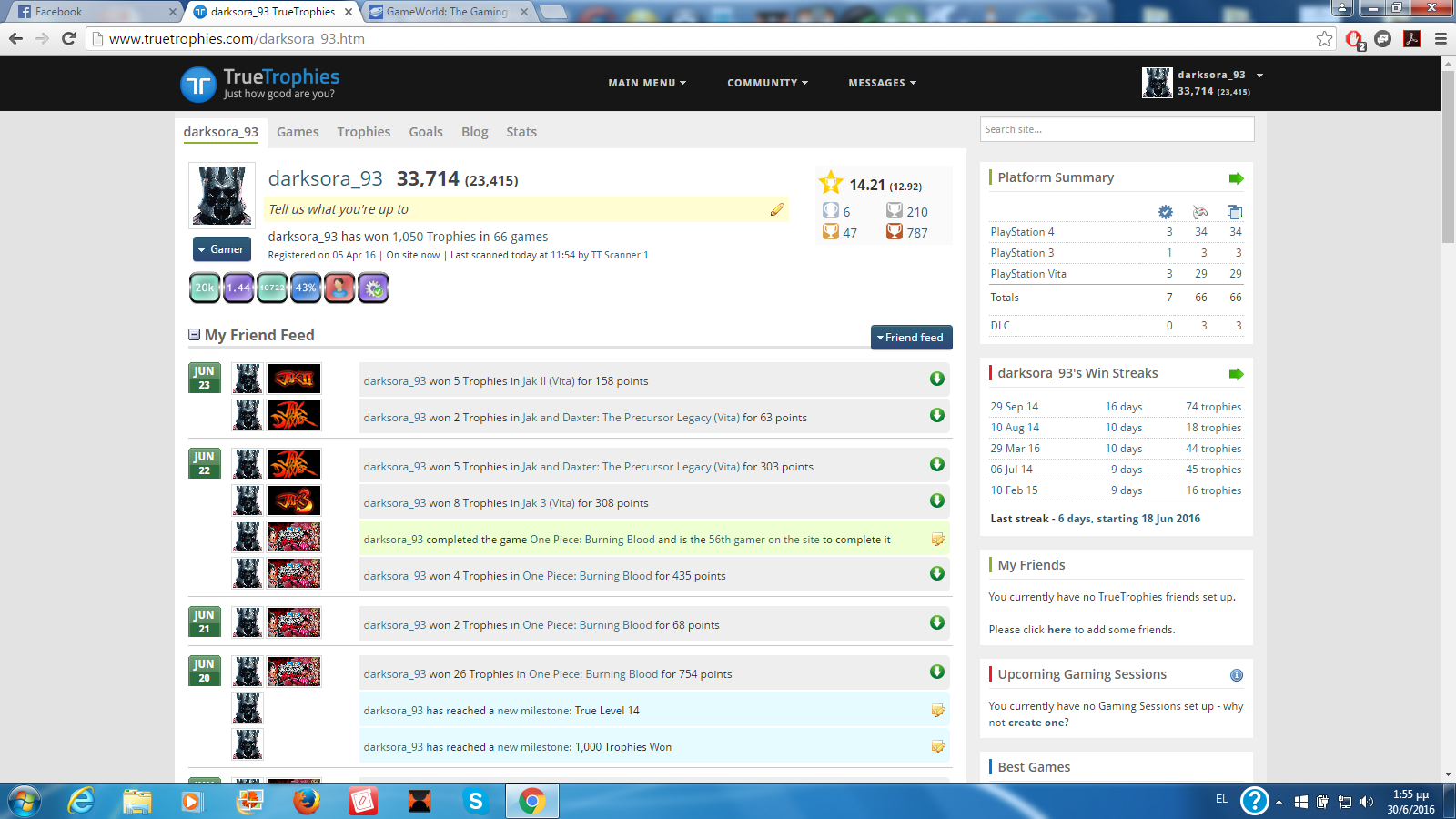
Task: Switch to the Goals tab
Action: click(426, 132)
